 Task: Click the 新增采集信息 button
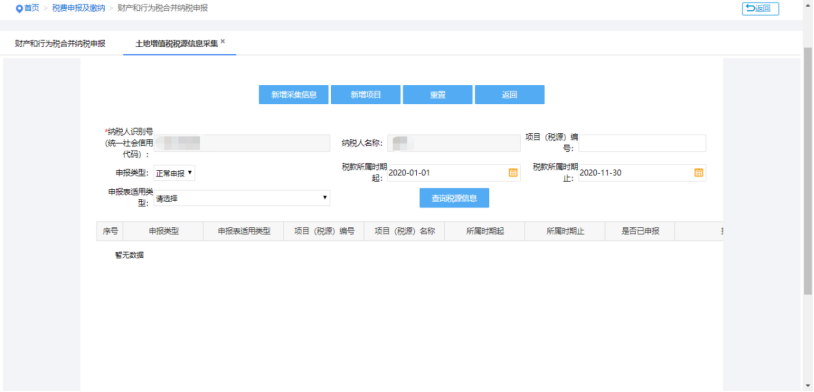click(294, 94)
